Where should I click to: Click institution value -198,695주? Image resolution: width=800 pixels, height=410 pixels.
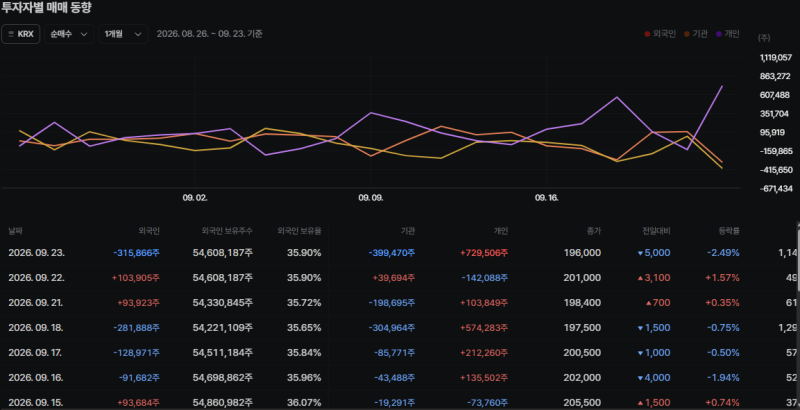click(392, 303)
